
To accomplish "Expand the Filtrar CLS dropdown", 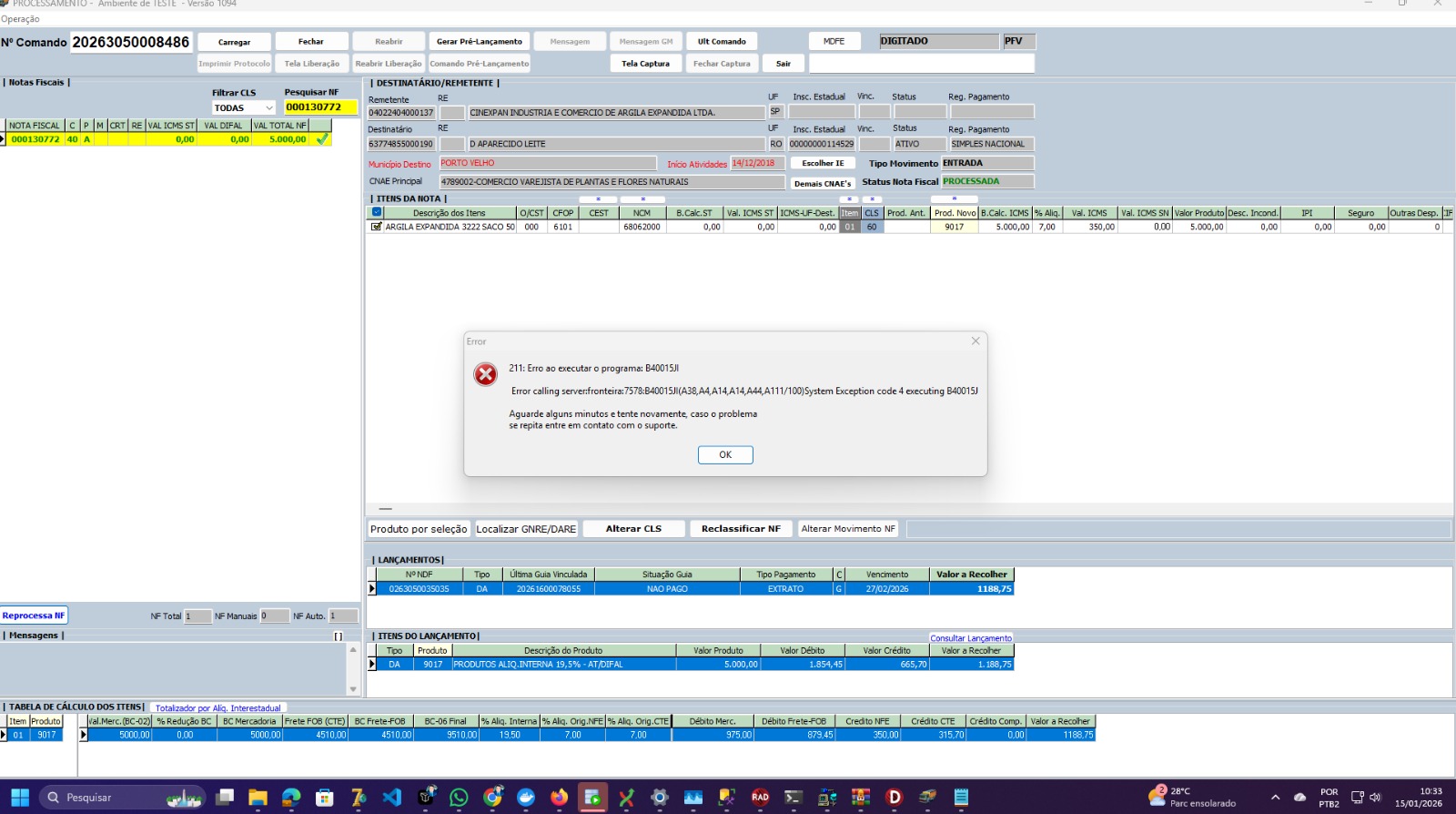I will (x=268, y=107).
